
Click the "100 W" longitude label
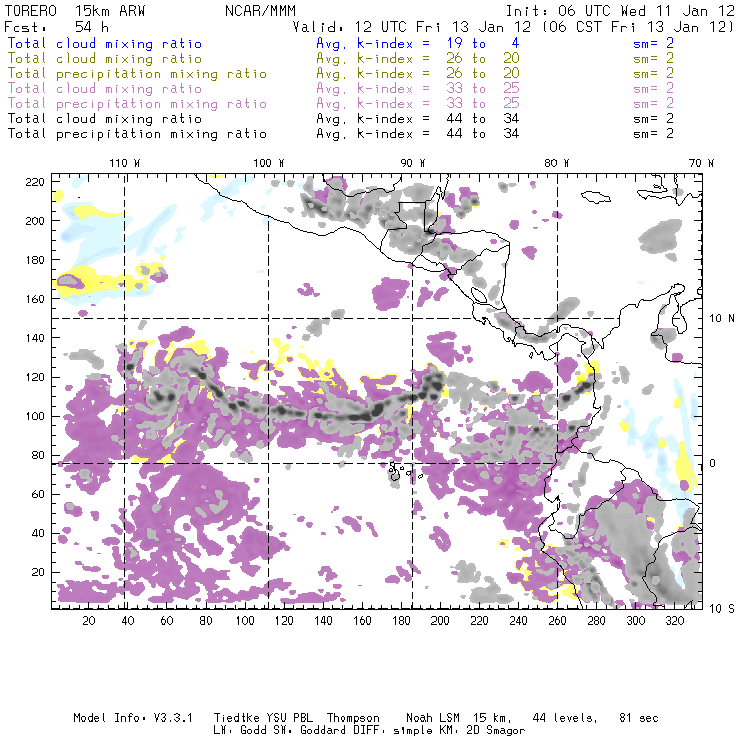(x=269, y=163)
